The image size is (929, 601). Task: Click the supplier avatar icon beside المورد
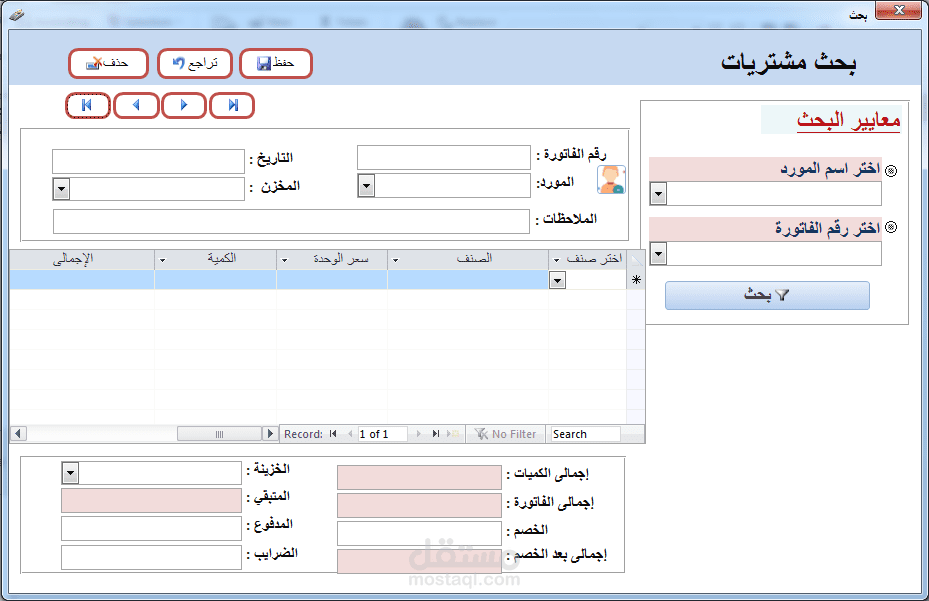pos(610,180)
